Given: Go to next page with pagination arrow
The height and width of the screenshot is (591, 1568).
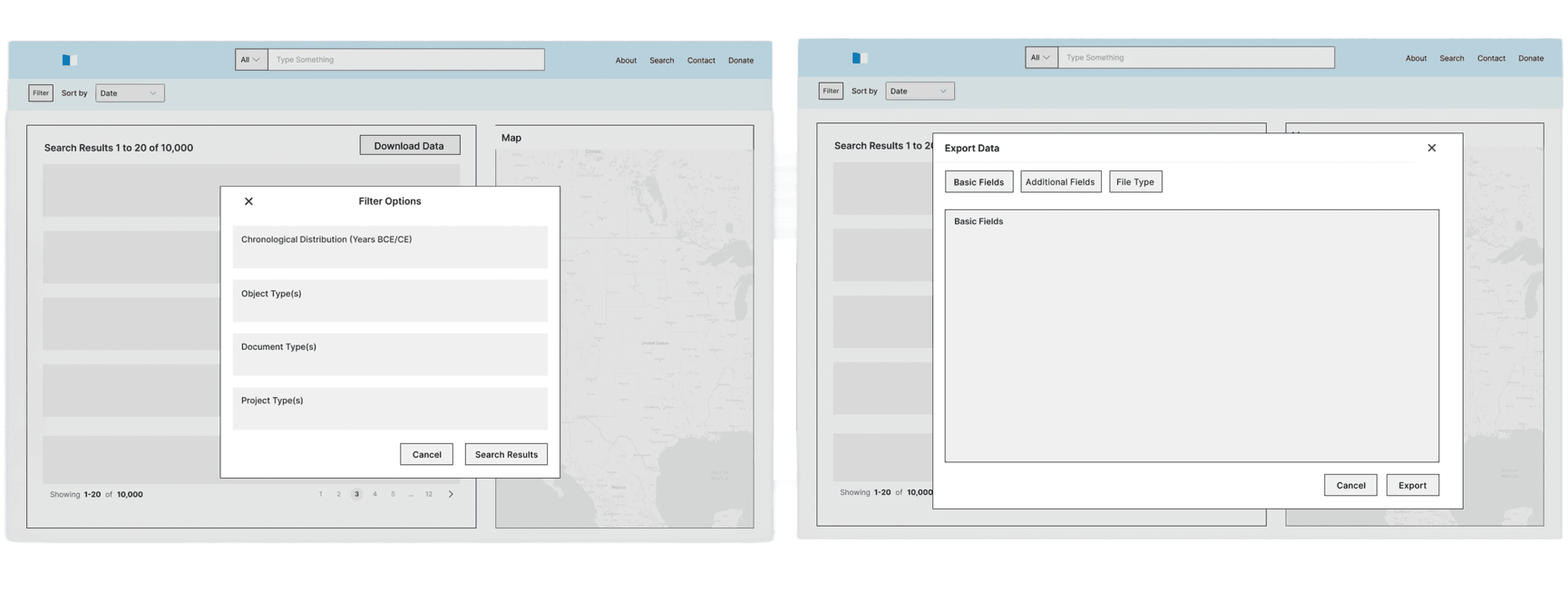Looking at the screenshot, I should click(450, 494).
